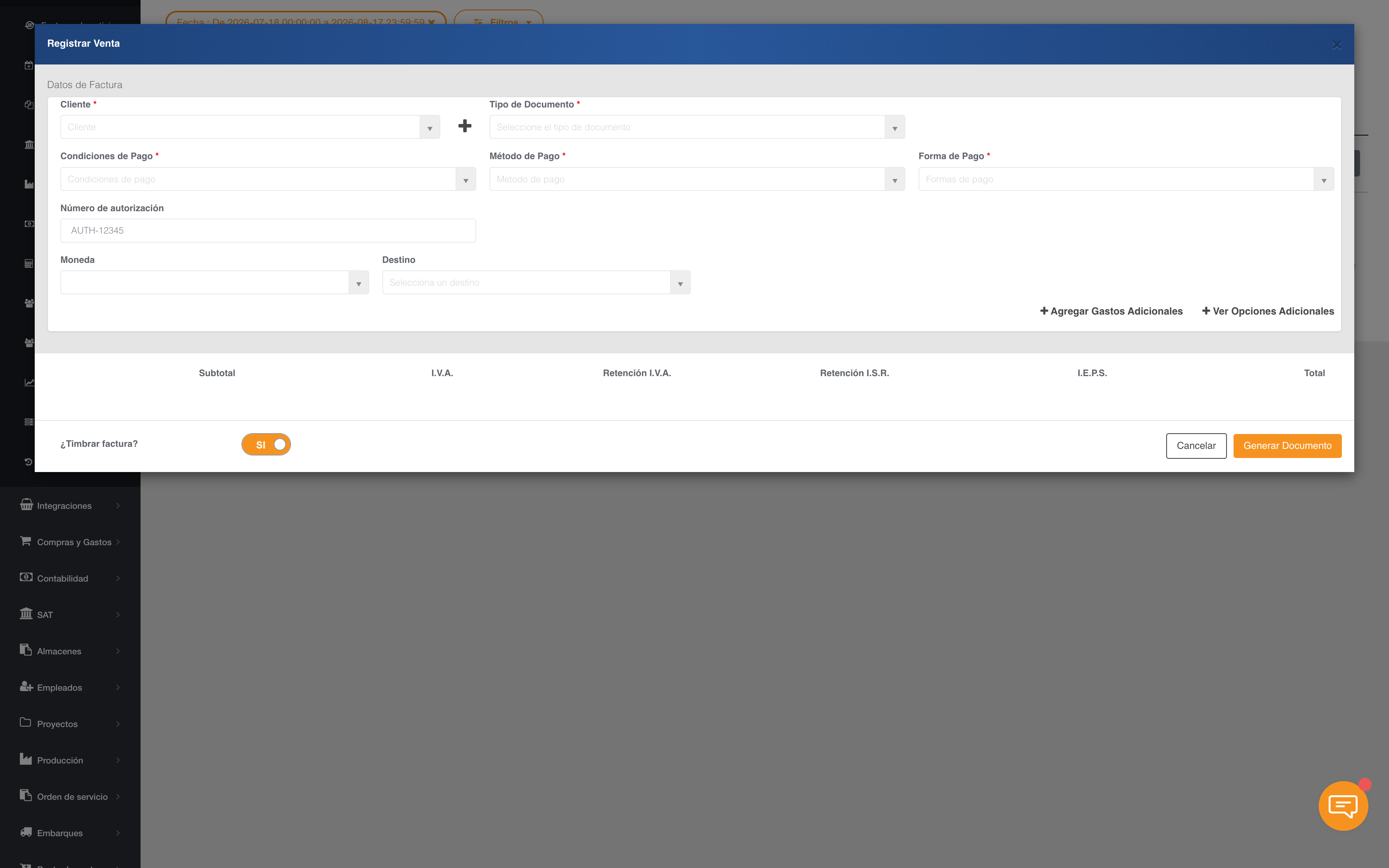This screenshot has height=868, width=1389.
Task: Click the plus icon to add a new client
Action: coord(465,126)
